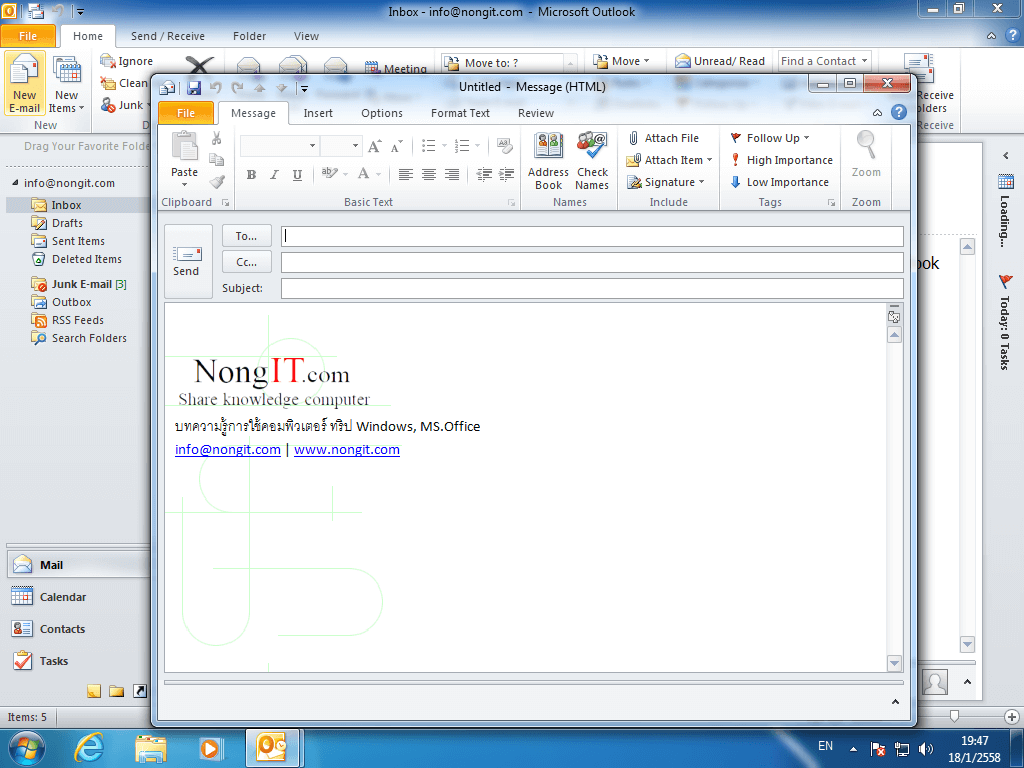Open the New Items dropdown
Image resolution: width=1024 pixels, height=768 pixels.
67,84
